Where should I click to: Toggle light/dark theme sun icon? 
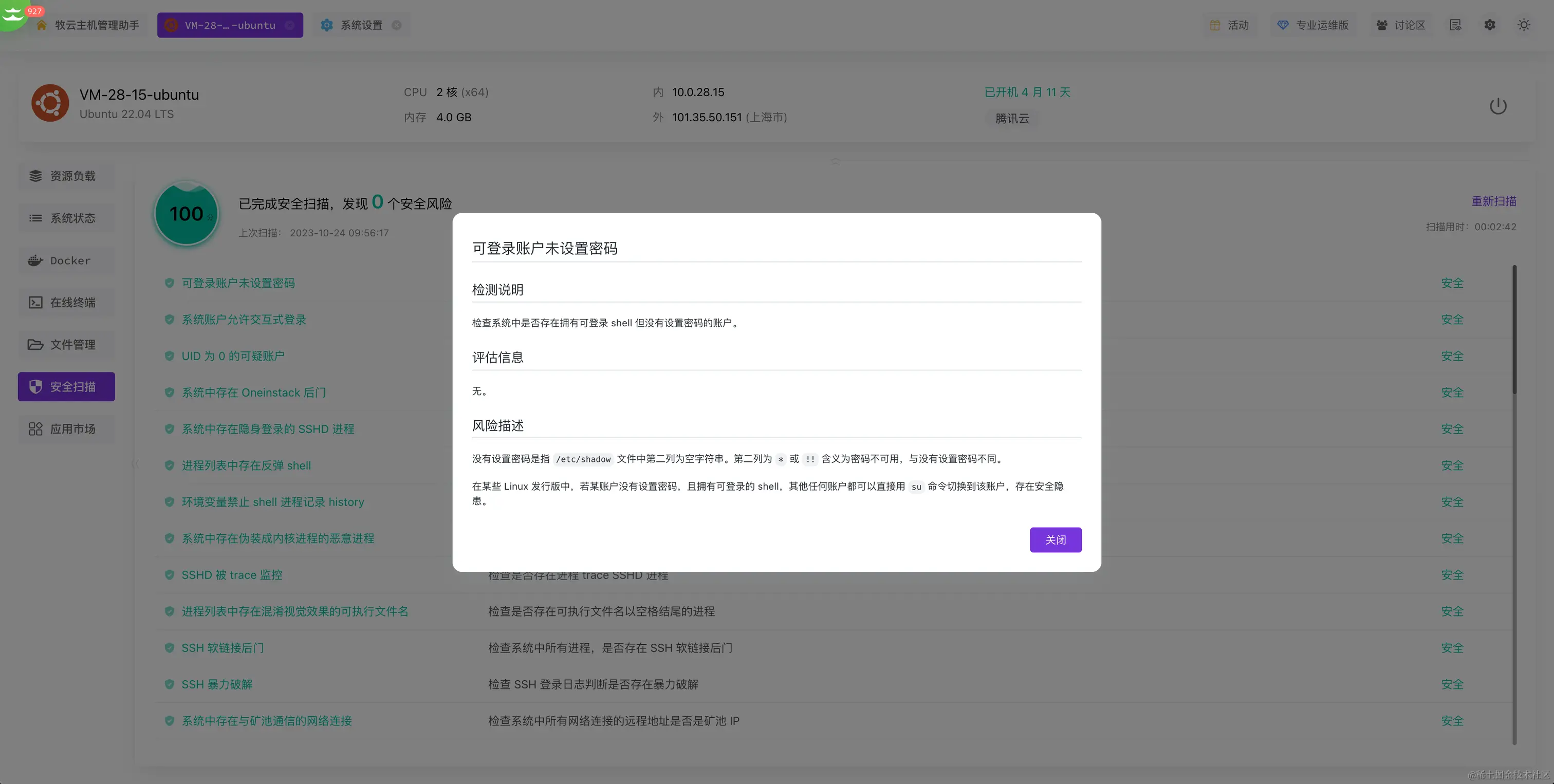point(1523,25)
